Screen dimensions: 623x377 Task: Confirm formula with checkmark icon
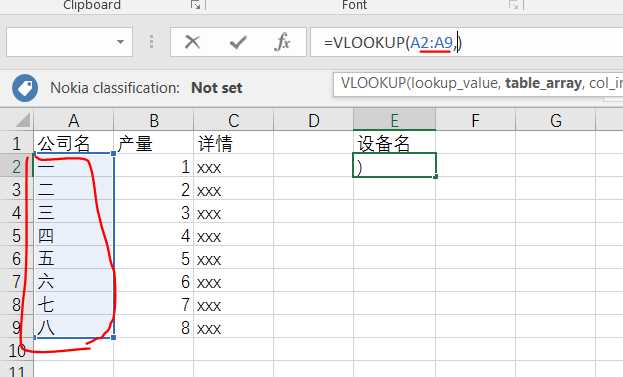click(238, 42)
